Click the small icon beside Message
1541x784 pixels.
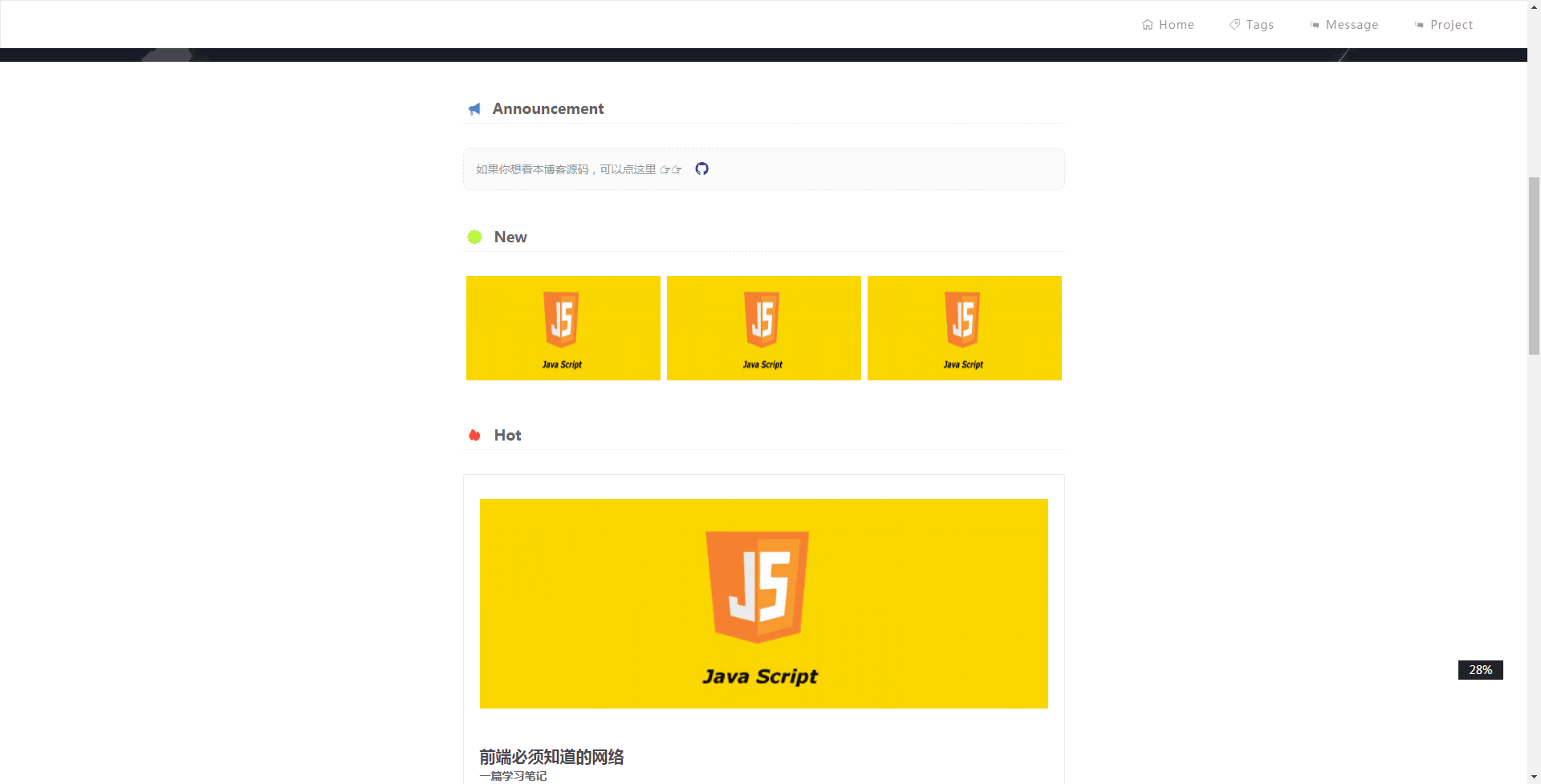tap(1315, 25)
